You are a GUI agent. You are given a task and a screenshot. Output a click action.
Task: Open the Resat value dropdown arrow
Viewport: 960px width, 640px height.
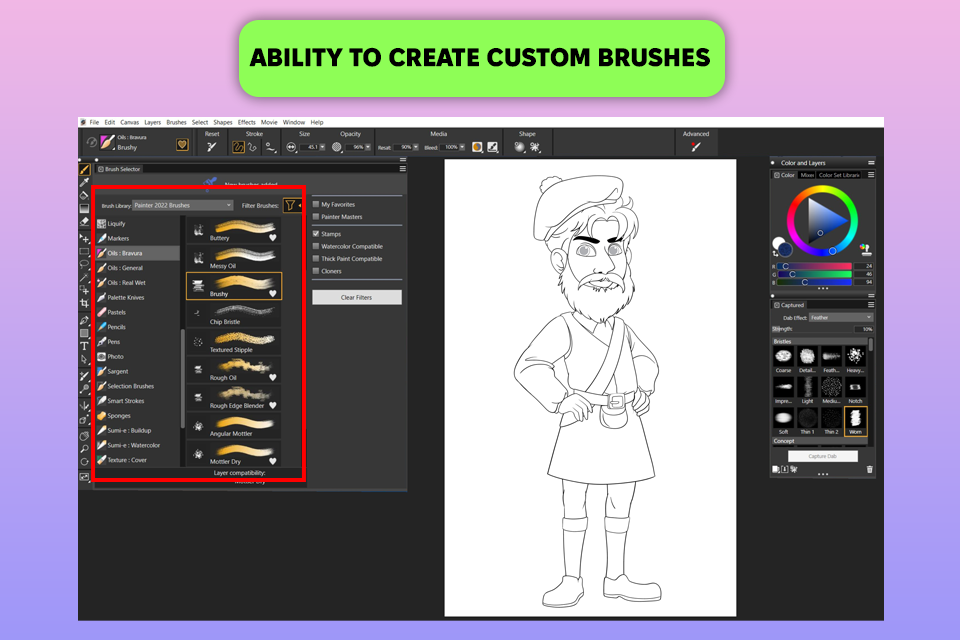click(x=416, y=147)
